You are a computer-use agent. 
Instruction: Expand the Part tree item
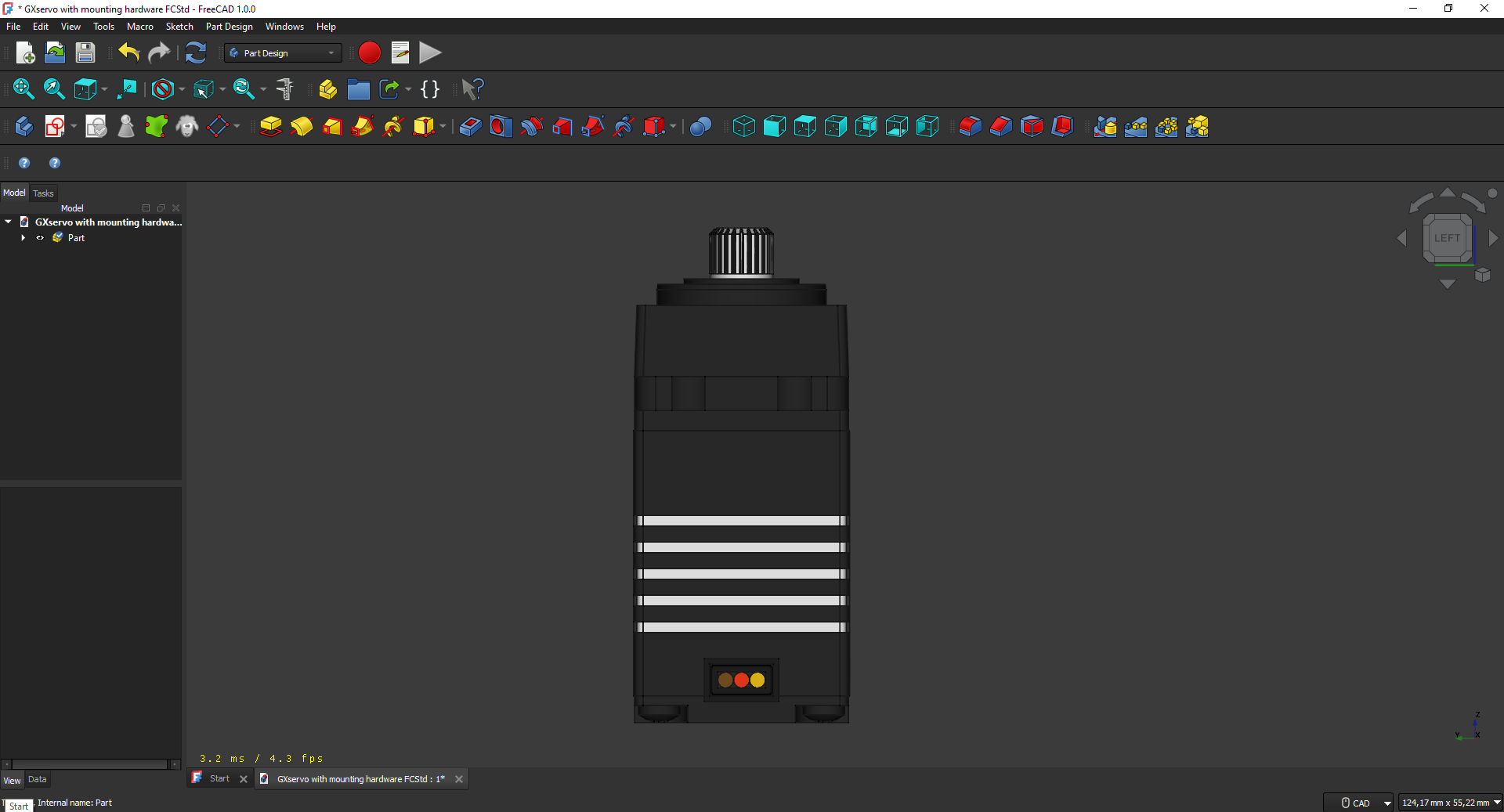coord(23,238)
